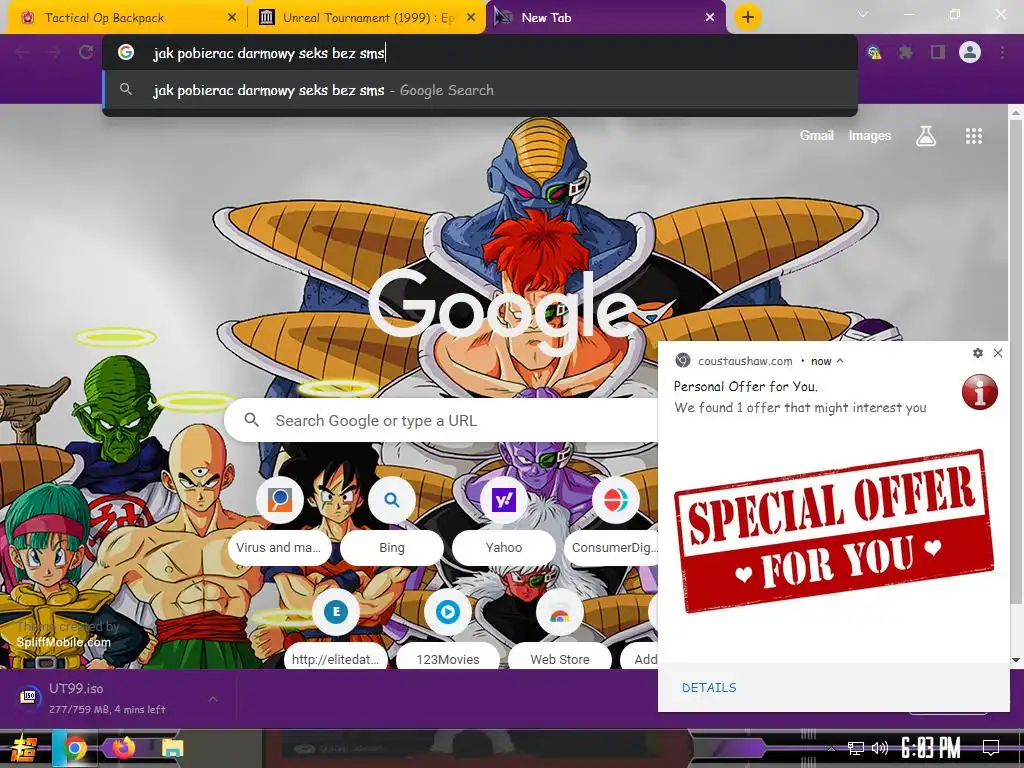Click the SpliffMobile.com theme credit
This screenshot has width=1024, height=768.
(x=63, y=642)
